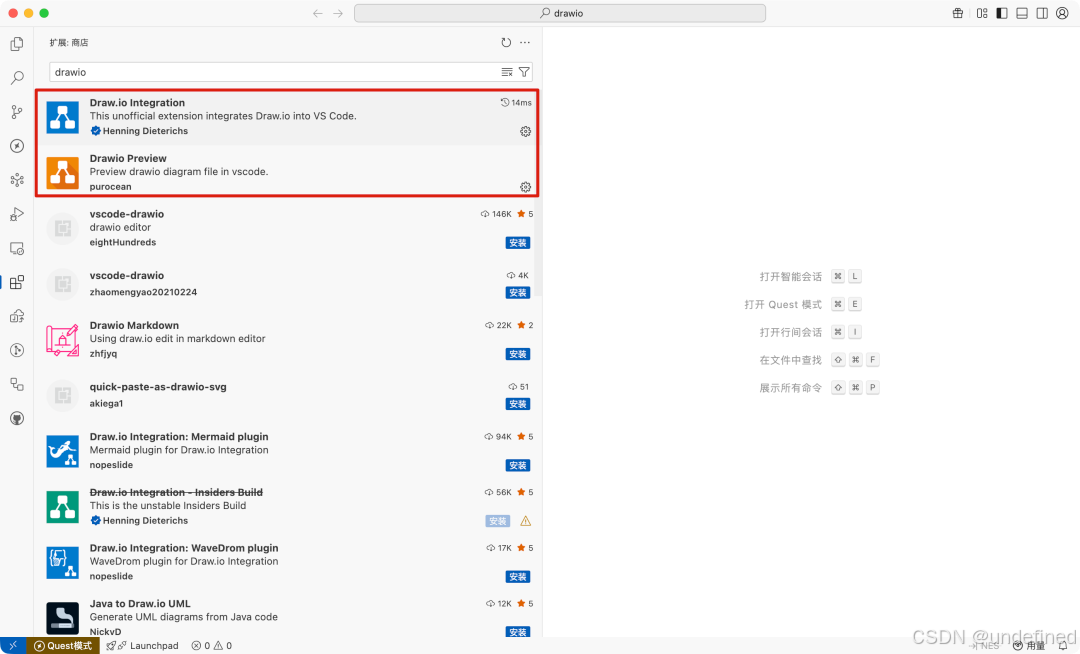Select the Draw.io Integration extension
The width and height of the screenshot is (1080, 654).
pyautogui.click(x=287, y=117)
